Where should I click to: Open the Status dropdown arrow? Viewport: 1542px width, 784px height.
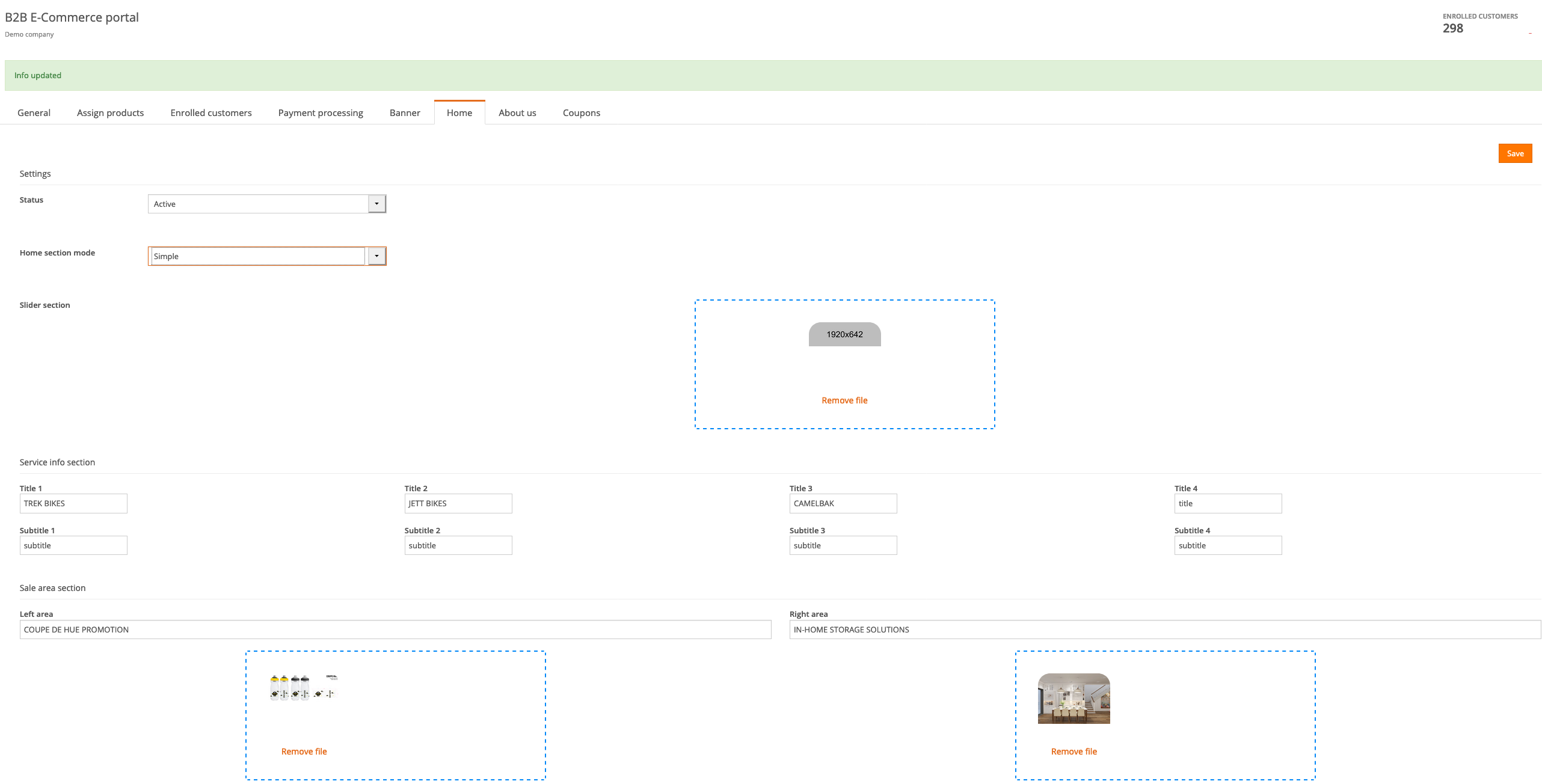pyautogui.click(x=376, y=204)
